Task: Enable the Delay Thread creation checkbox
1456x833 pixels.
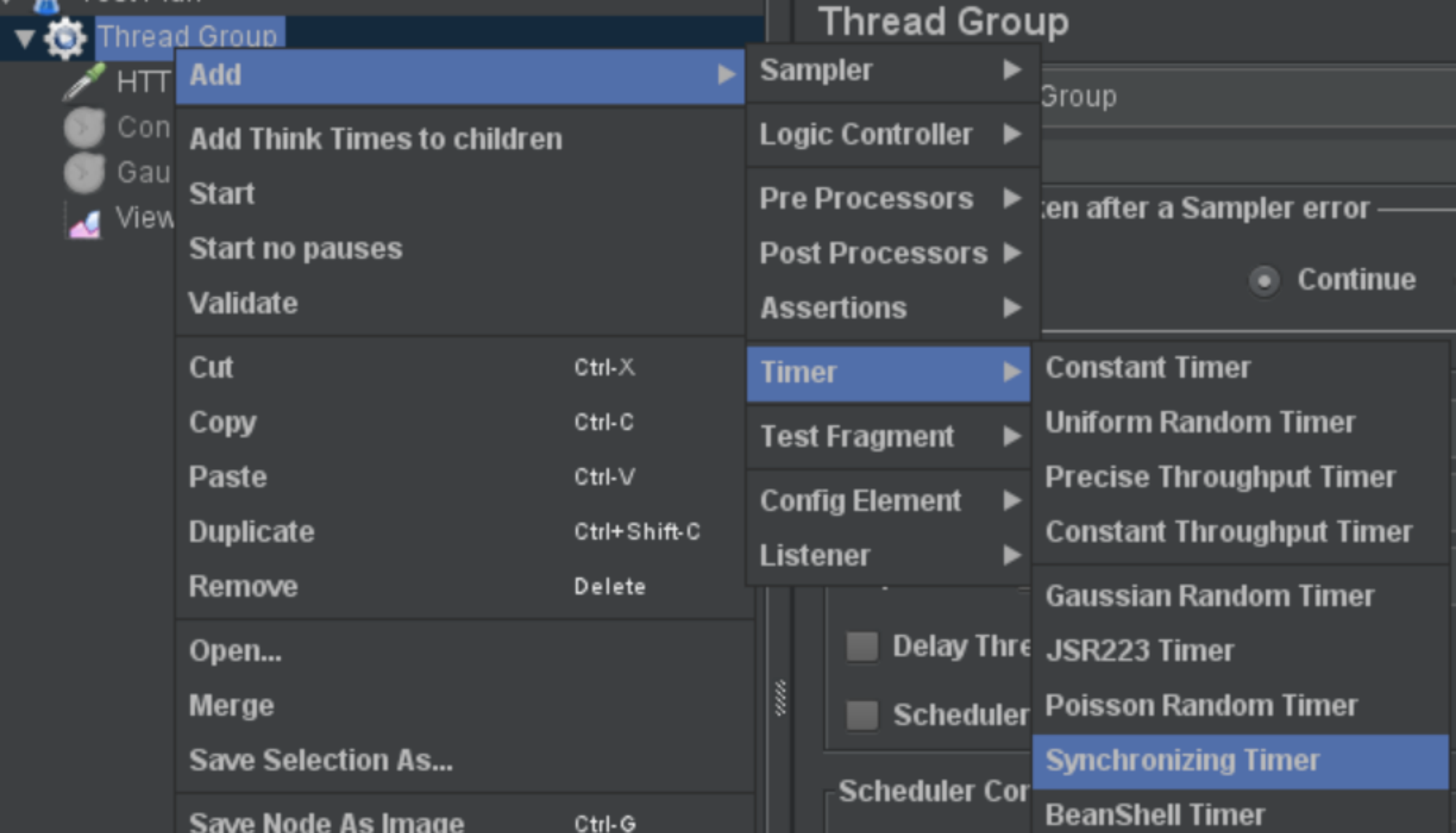Action: (862, 646)
